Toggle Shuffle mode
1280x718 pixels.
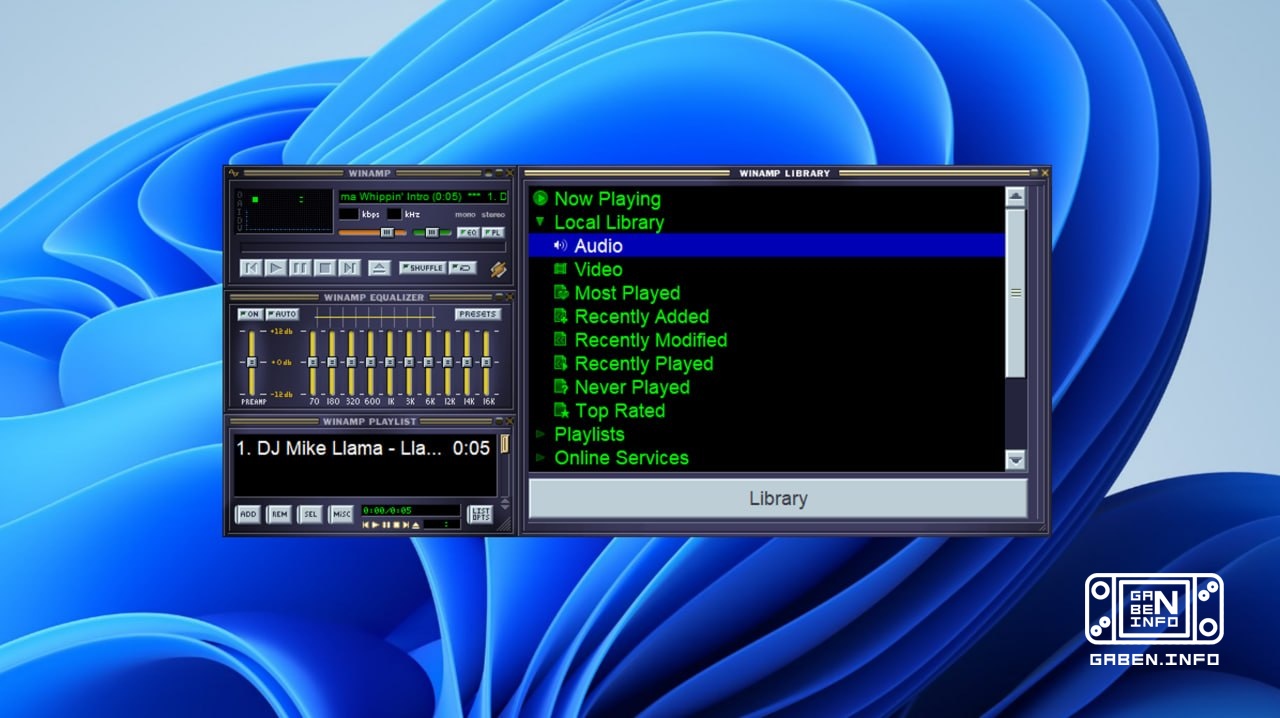click(x=422, y=268)
